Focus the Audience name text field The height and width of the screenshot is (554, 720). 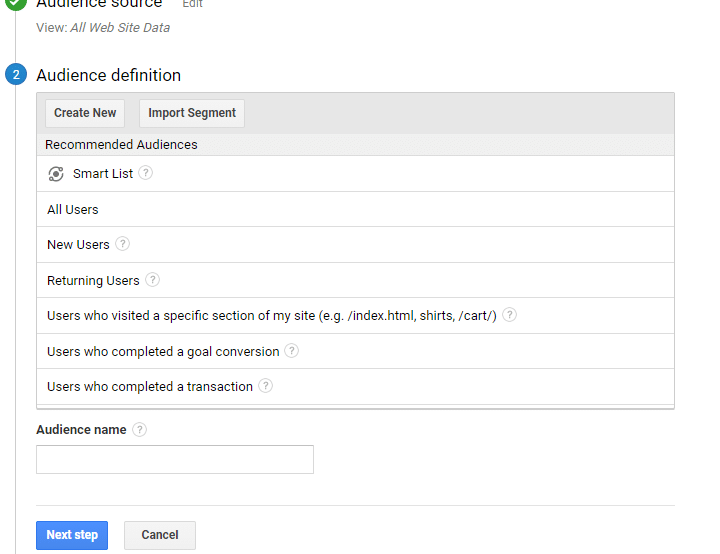coord(175,460)
